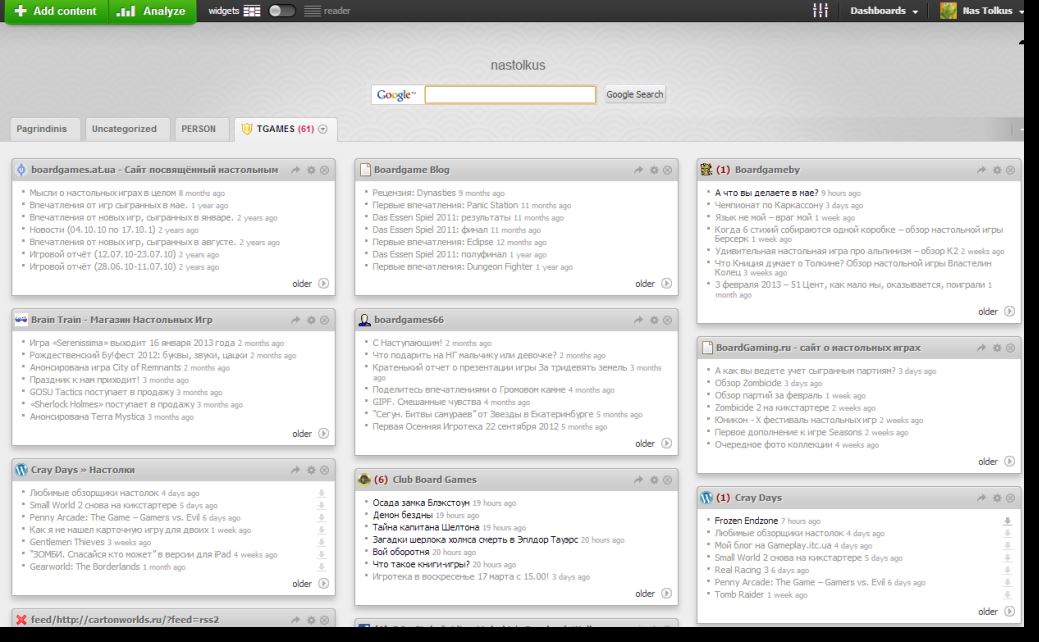Image resolution: width=1039 pixels, height=642 pixels.
Task: Open the 'Gentlemen Thieves' post
Action: 67,542
